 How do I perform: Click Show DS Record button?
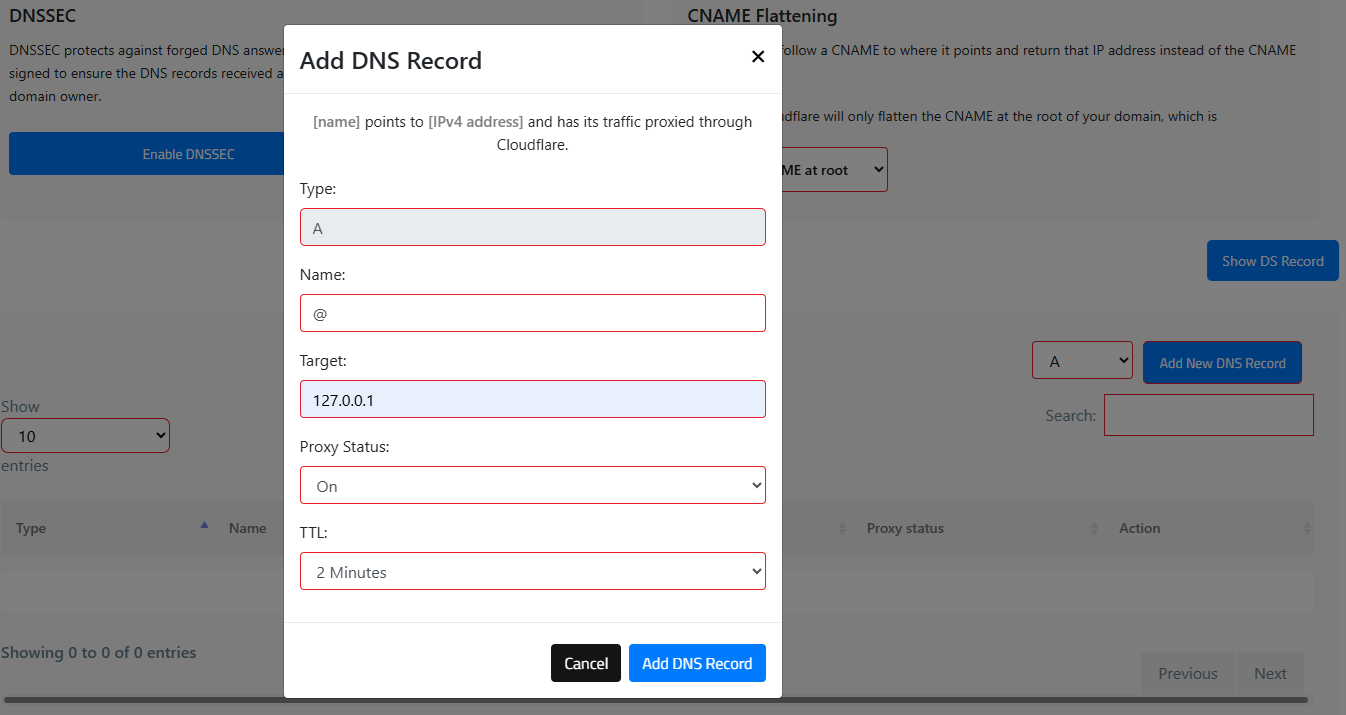[1272, 261]
